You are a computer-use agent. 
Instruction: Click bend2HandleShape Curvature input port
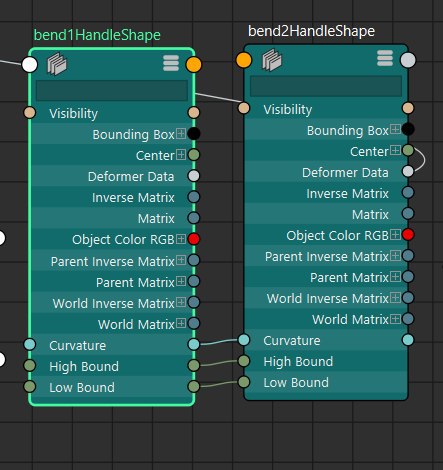coord(244,340)
